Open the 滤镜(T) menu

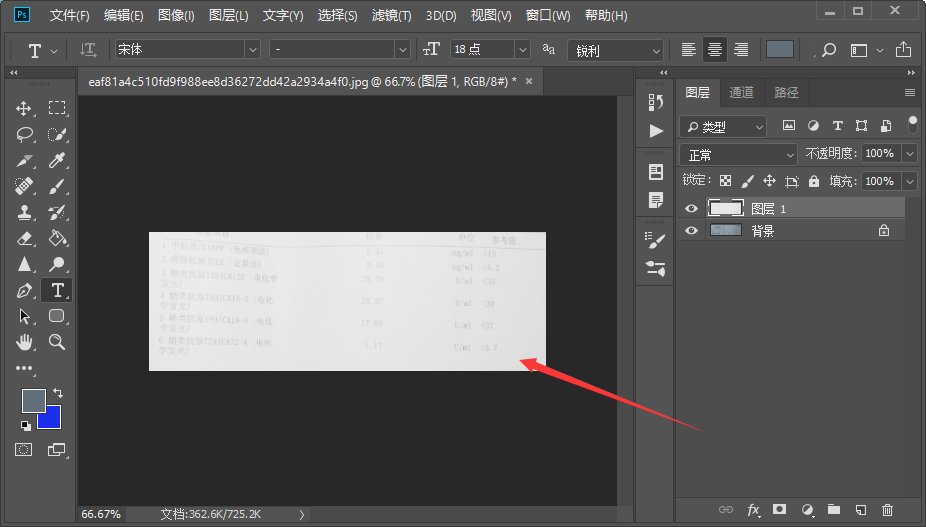[391, 15]
